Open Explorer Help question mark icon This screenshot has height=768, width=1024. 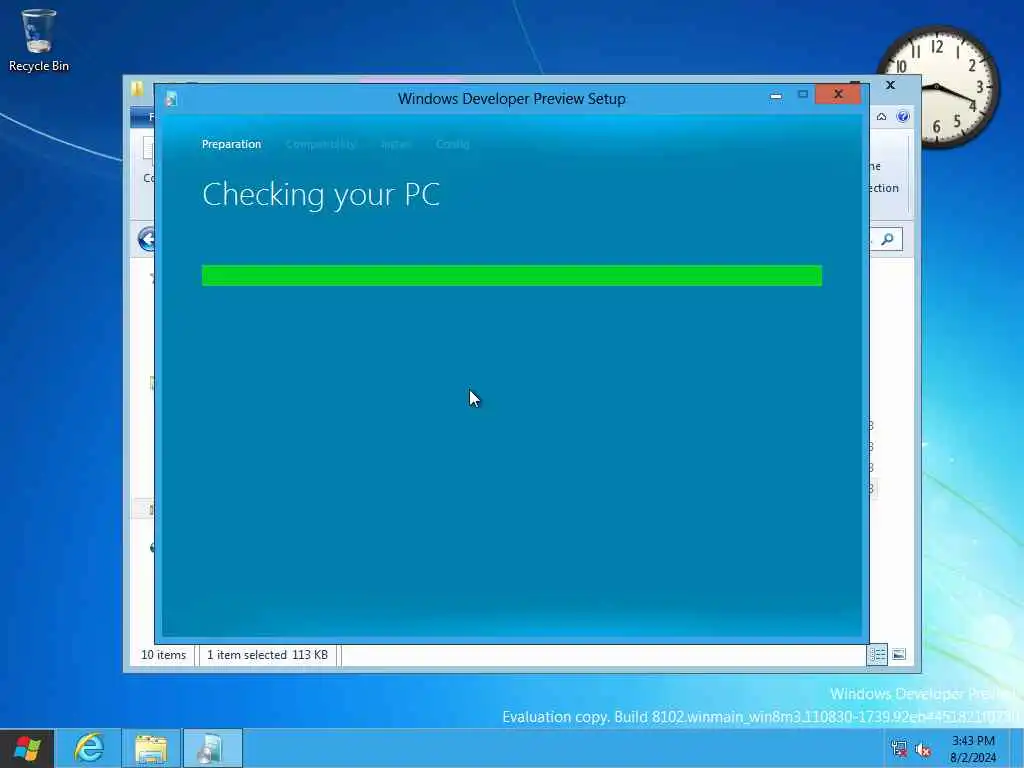pyautogui.click(x=903, y=116)
